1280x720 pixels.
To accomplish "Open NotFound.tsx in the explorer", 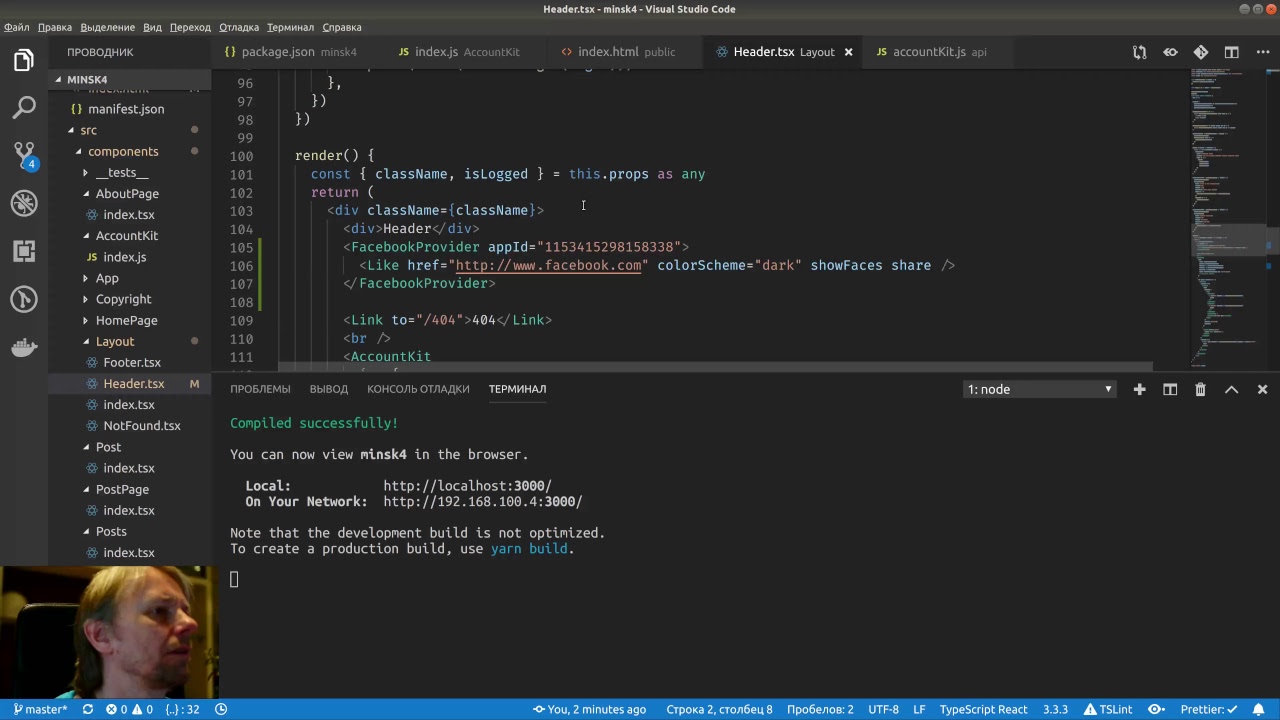I will point(141,426).
